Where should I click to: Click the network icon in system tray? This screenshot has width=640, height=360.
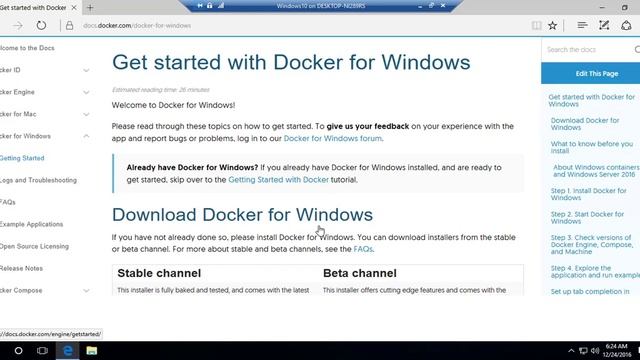point(583,351)
